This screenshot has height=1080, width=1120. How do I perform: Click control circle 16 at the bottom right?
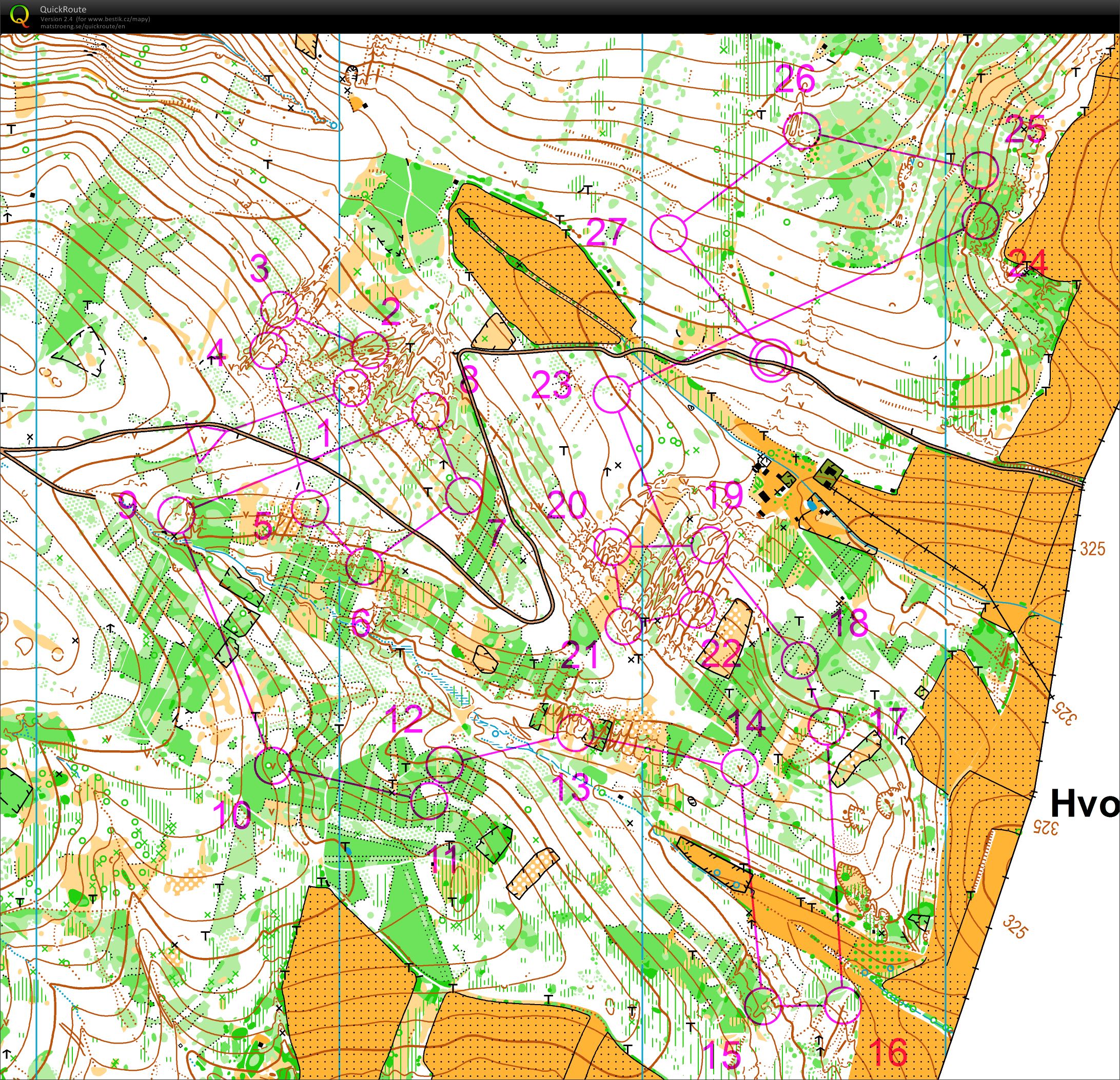pos(842,1005)
